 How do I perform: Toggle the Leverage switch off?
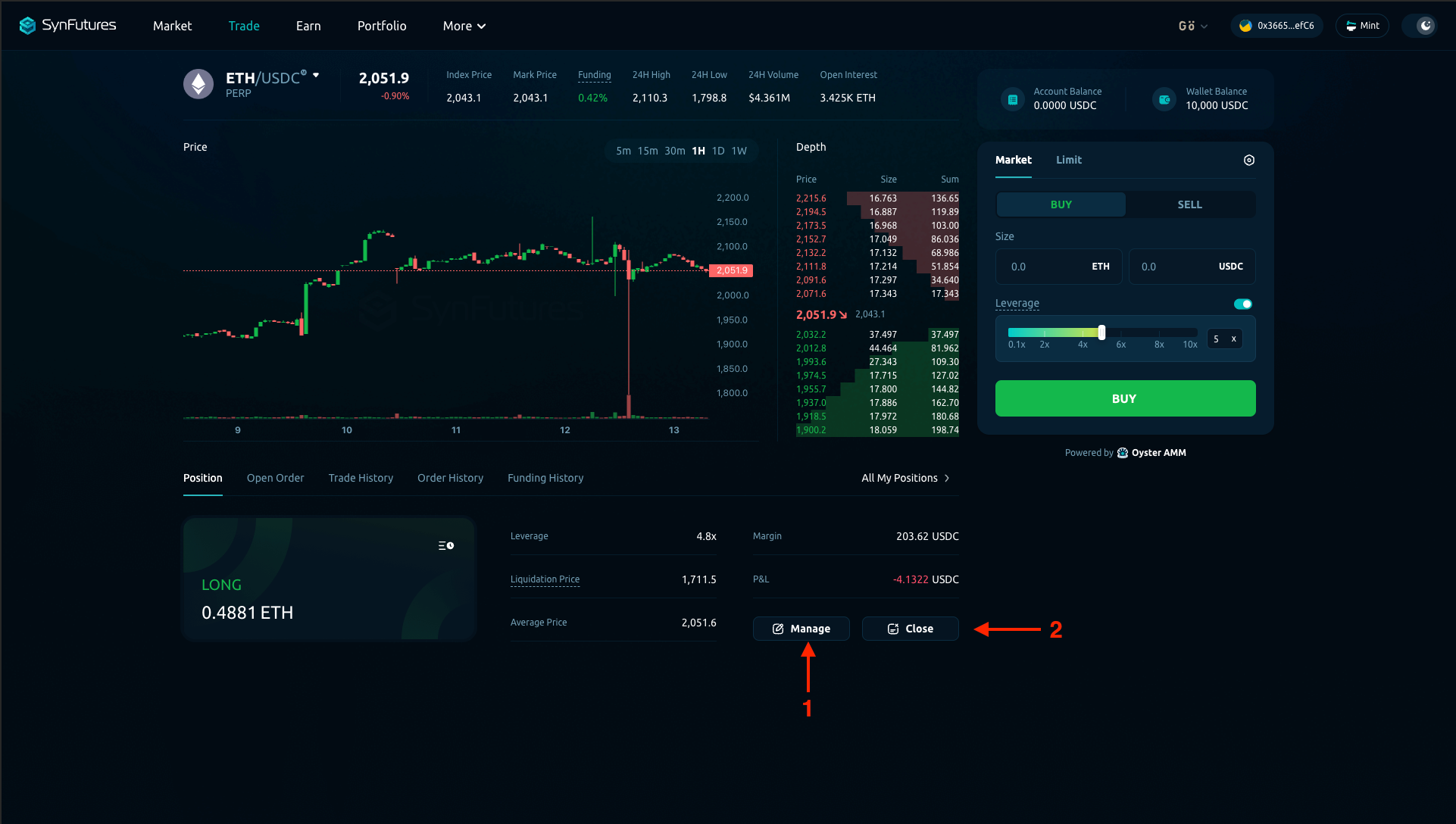click(1242, 303)
